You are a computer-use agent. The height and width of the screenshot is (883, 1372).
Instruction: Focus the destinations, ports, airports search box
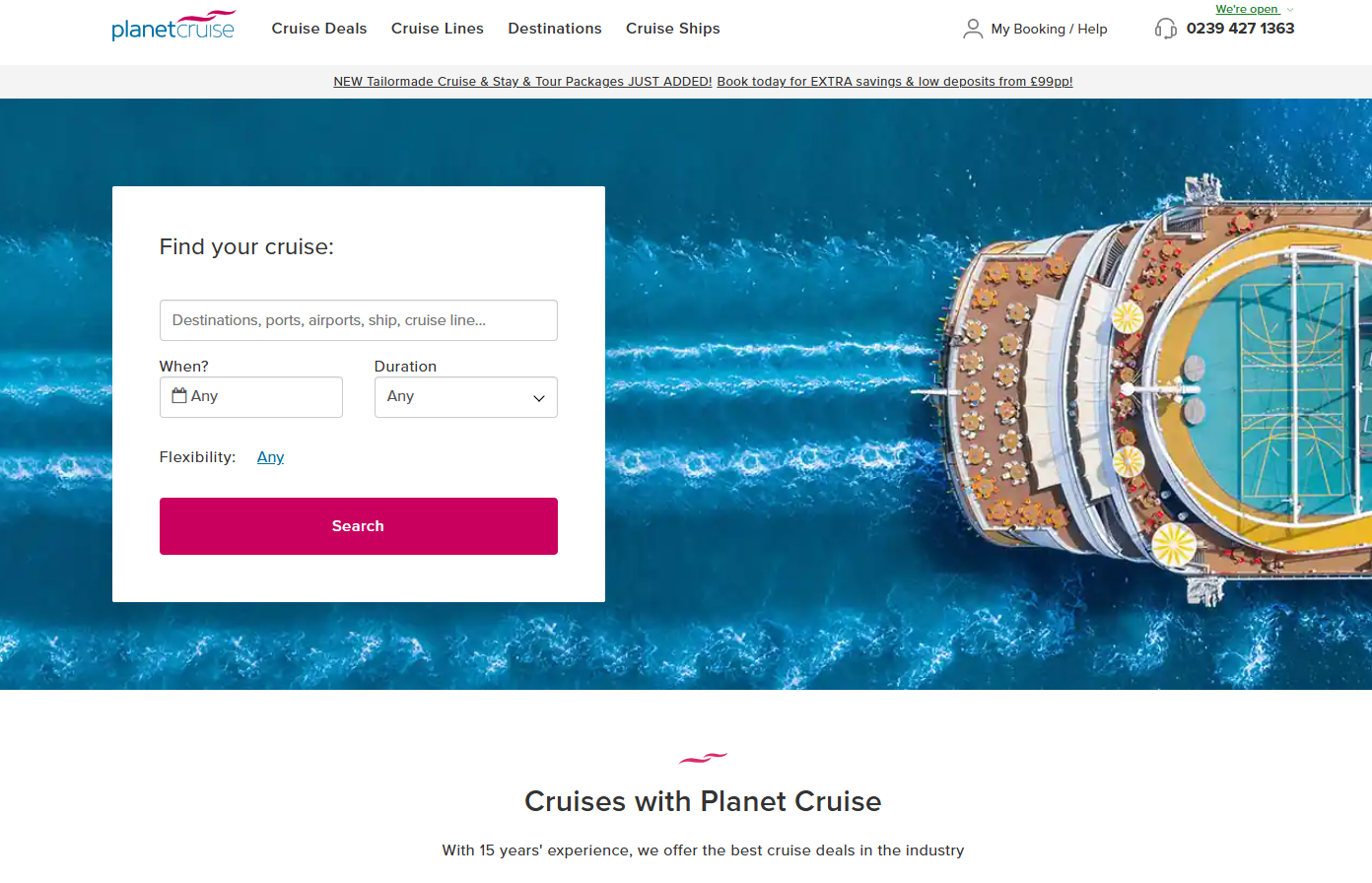(x=358, y=320)
